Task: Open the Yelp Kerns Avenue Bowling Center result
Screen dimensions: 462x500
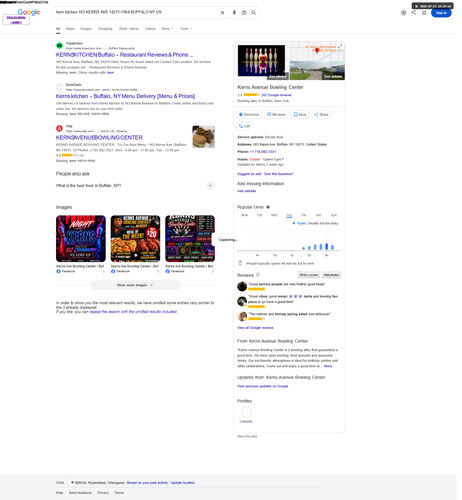Action: pyautogui.click(x=99, y=137)
